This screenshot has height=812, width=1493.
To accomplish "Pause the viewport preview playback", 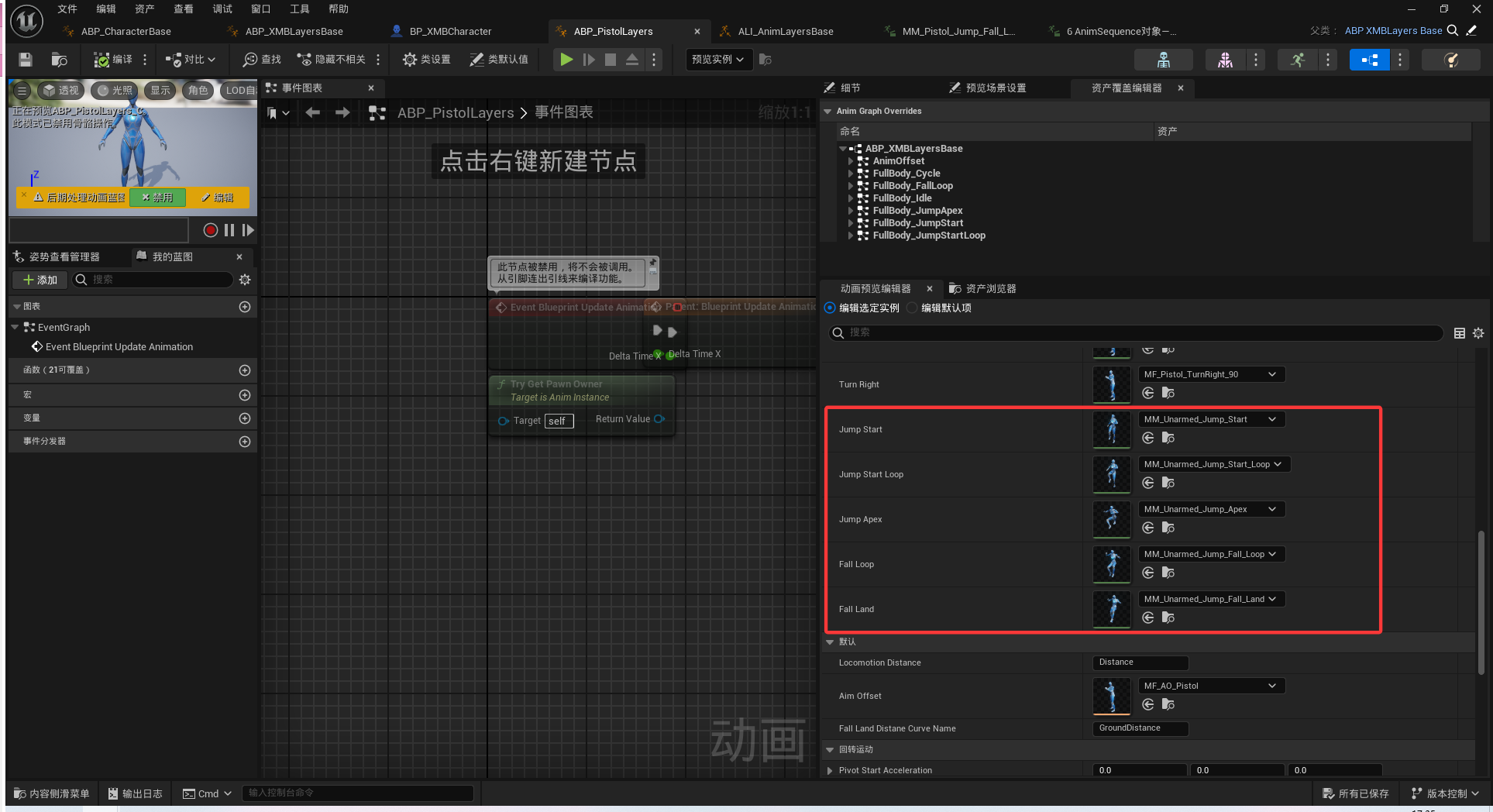I will click(x=229, y=230).
